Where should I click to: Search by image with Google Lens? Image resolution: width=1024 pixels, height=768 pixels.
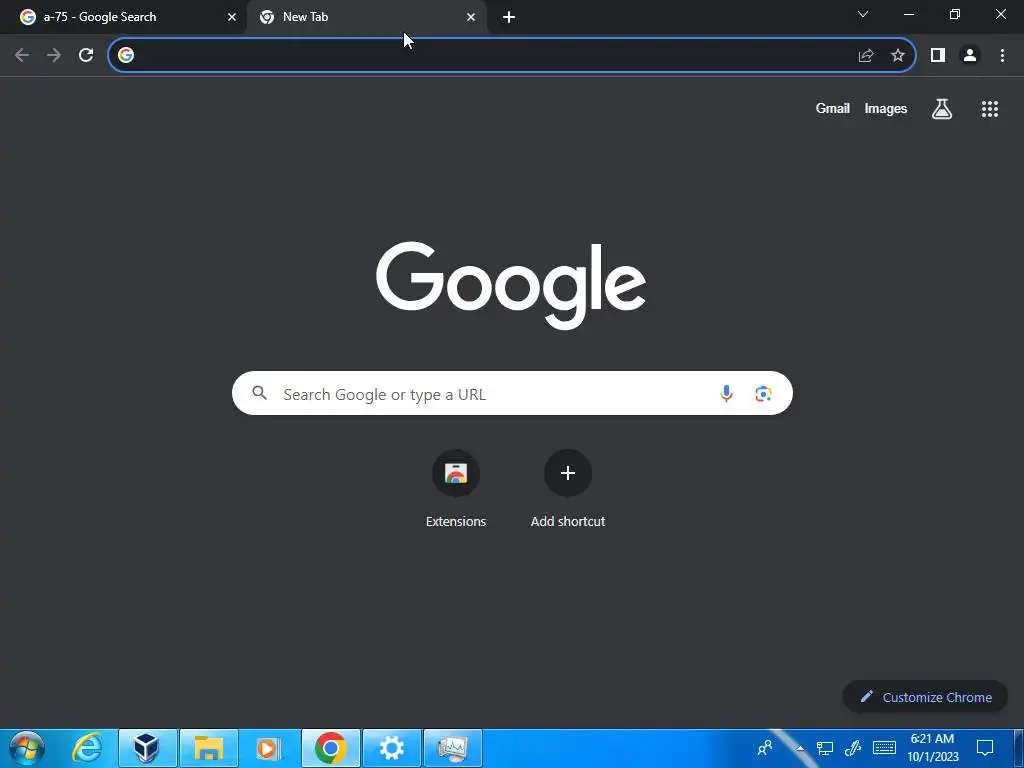(763, 393)
